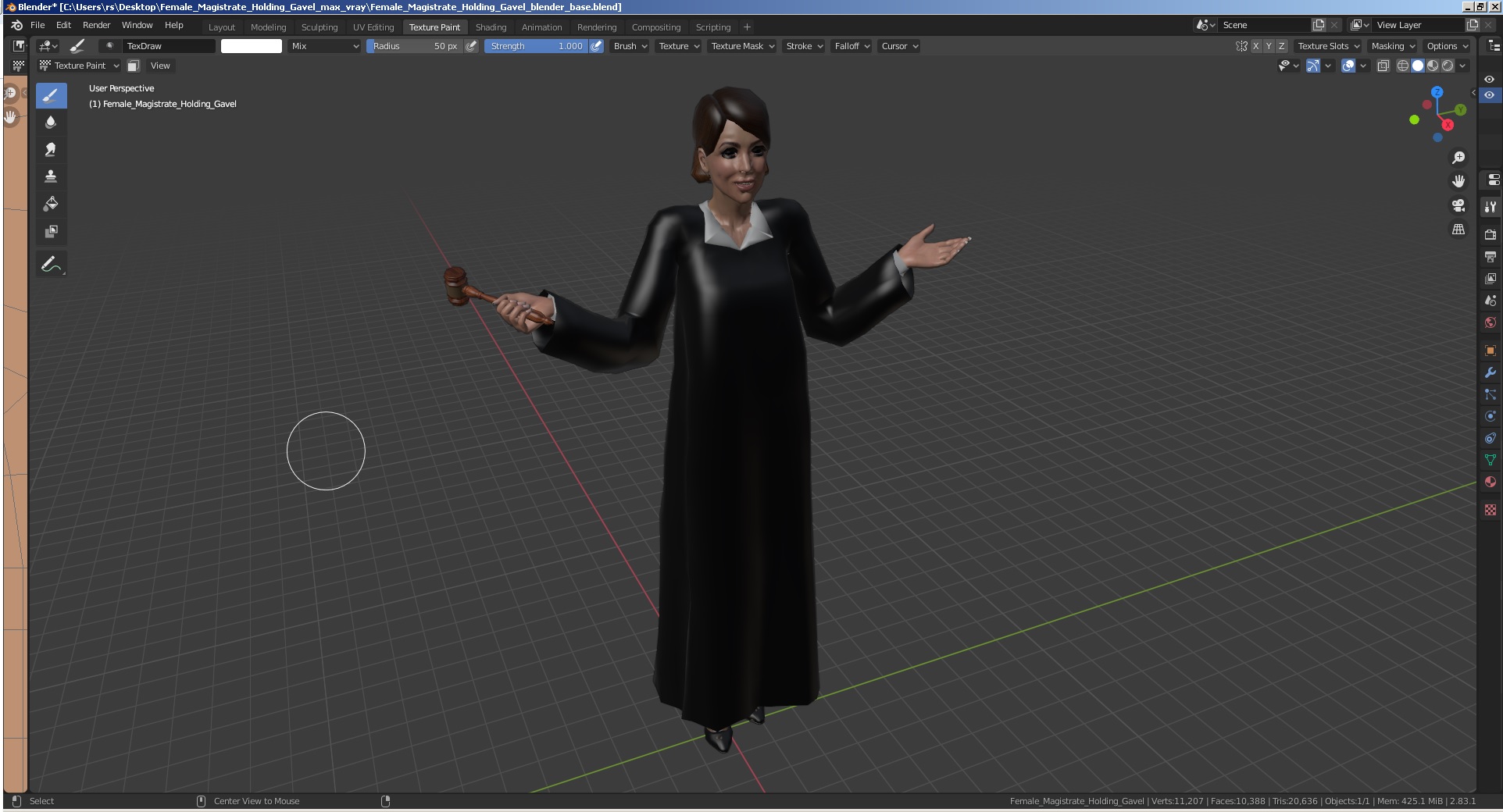Switch to the Layout workspace tab
The width and height of the screenshot is (1503, 812).
(x=221, y=27)
